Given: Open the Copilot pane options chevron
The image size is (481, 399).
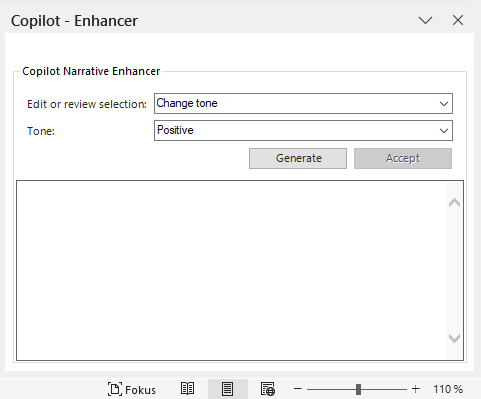Looking at the screenshot, I should coord(425,20).
